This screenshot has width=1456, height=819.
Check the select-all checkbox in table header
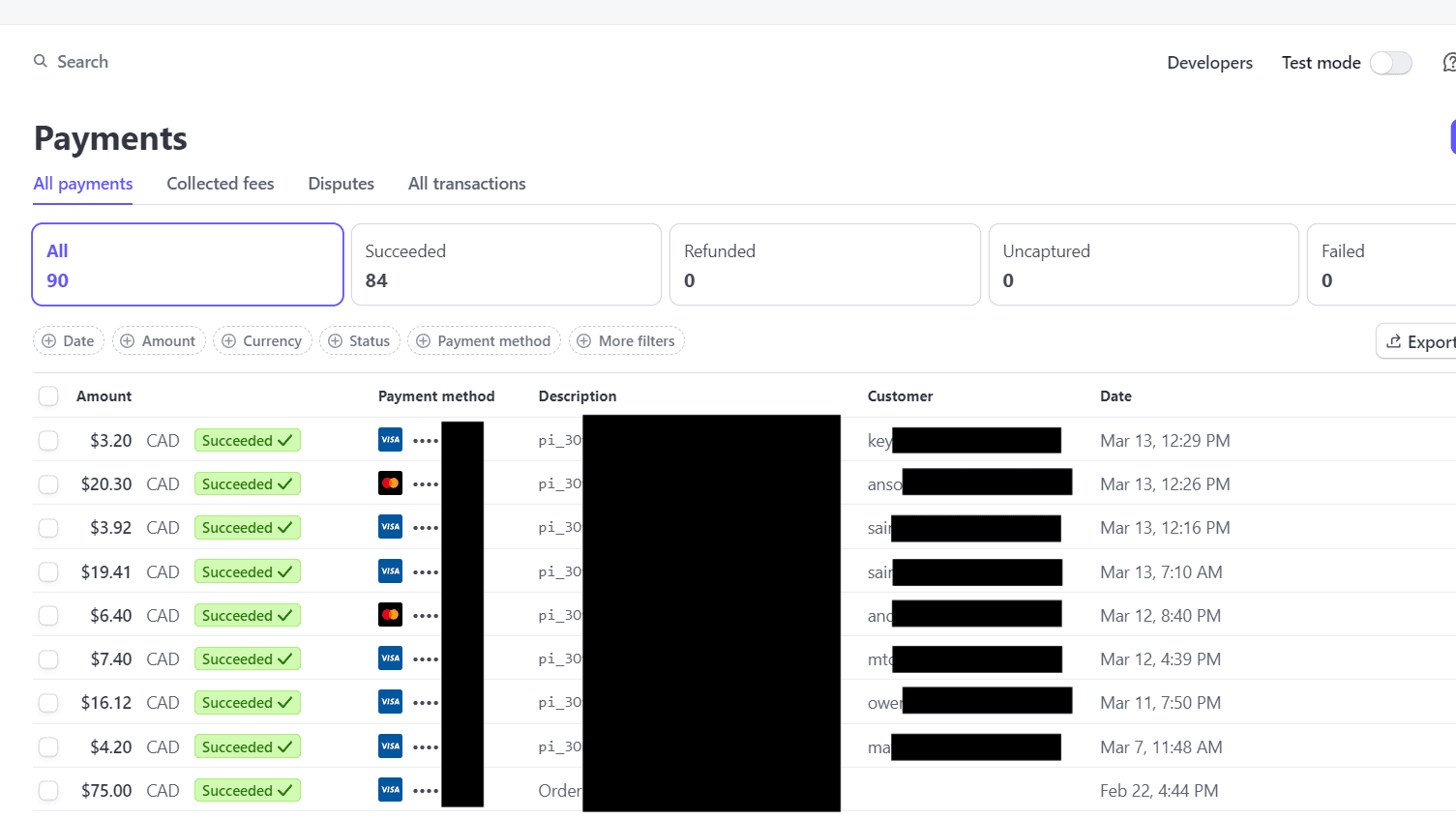[48, 396]
